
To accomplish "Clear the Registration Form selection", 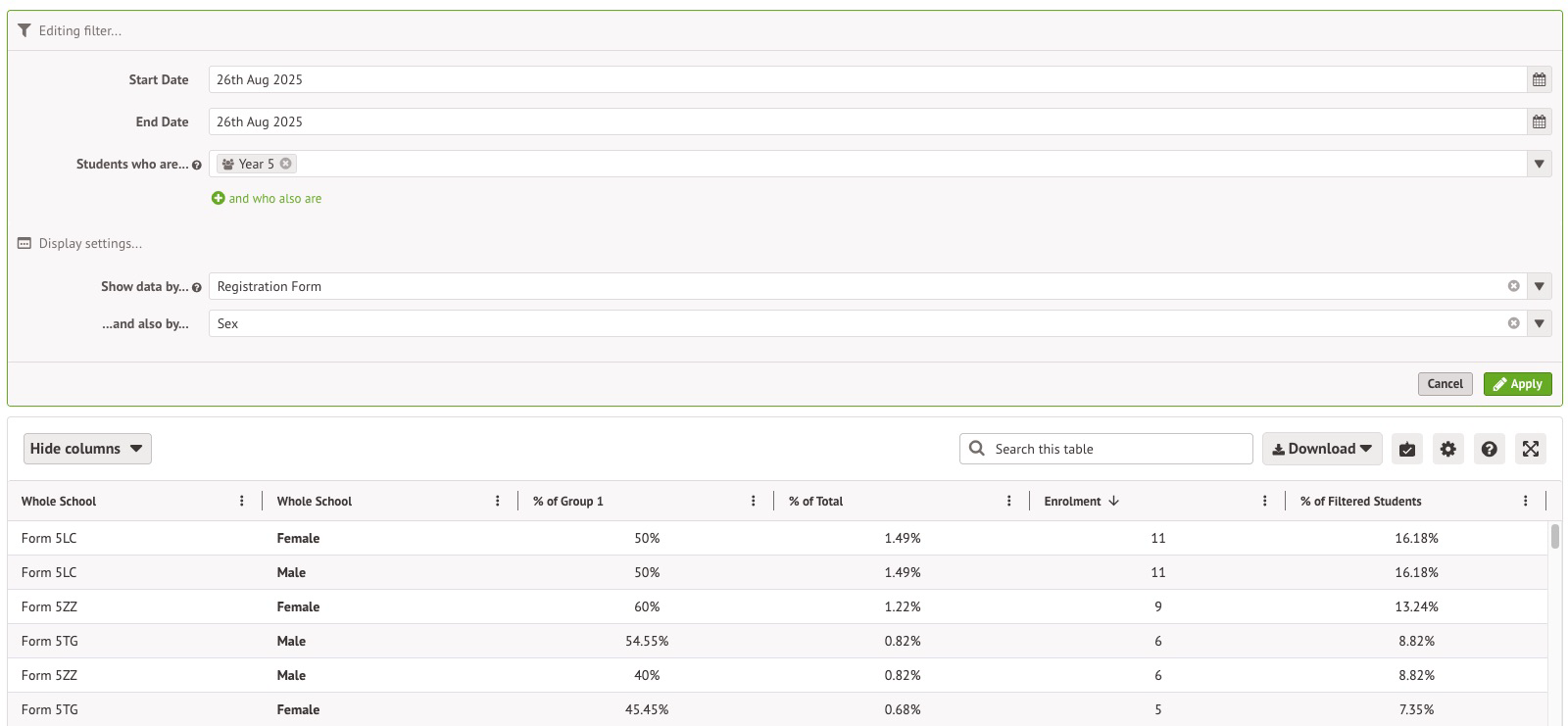I will point(1513,286).
